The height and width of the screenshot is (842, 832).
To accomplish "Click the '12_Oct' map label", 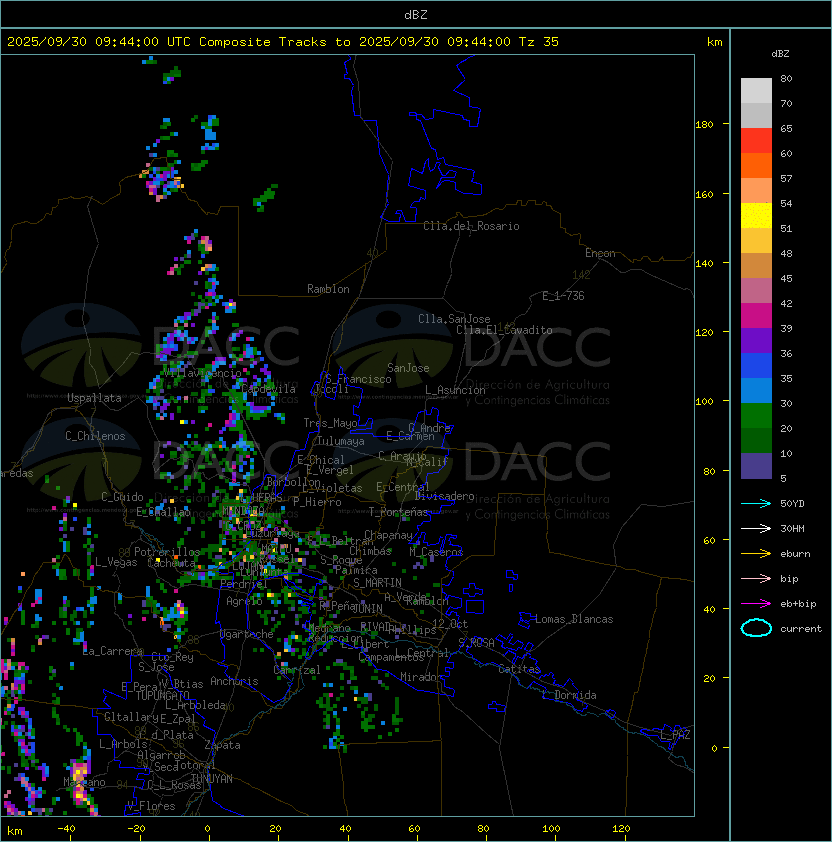I will pyautogui.click(x=450, y=624).
